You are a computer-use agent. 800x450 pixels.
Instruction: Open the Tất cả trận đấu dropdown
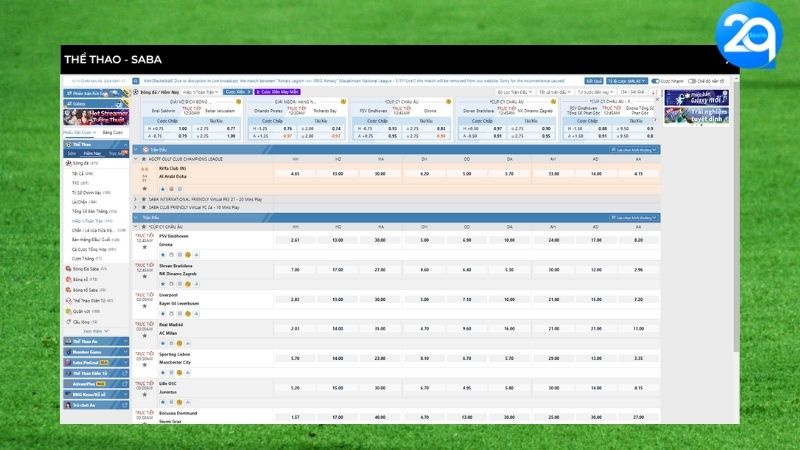[x=555, y=92]
